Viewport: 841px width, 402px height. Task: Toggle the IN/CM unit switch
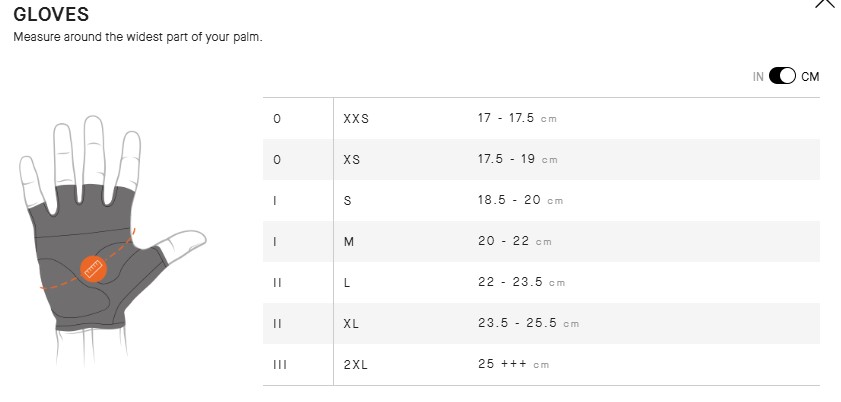click(x=782, y=77)
